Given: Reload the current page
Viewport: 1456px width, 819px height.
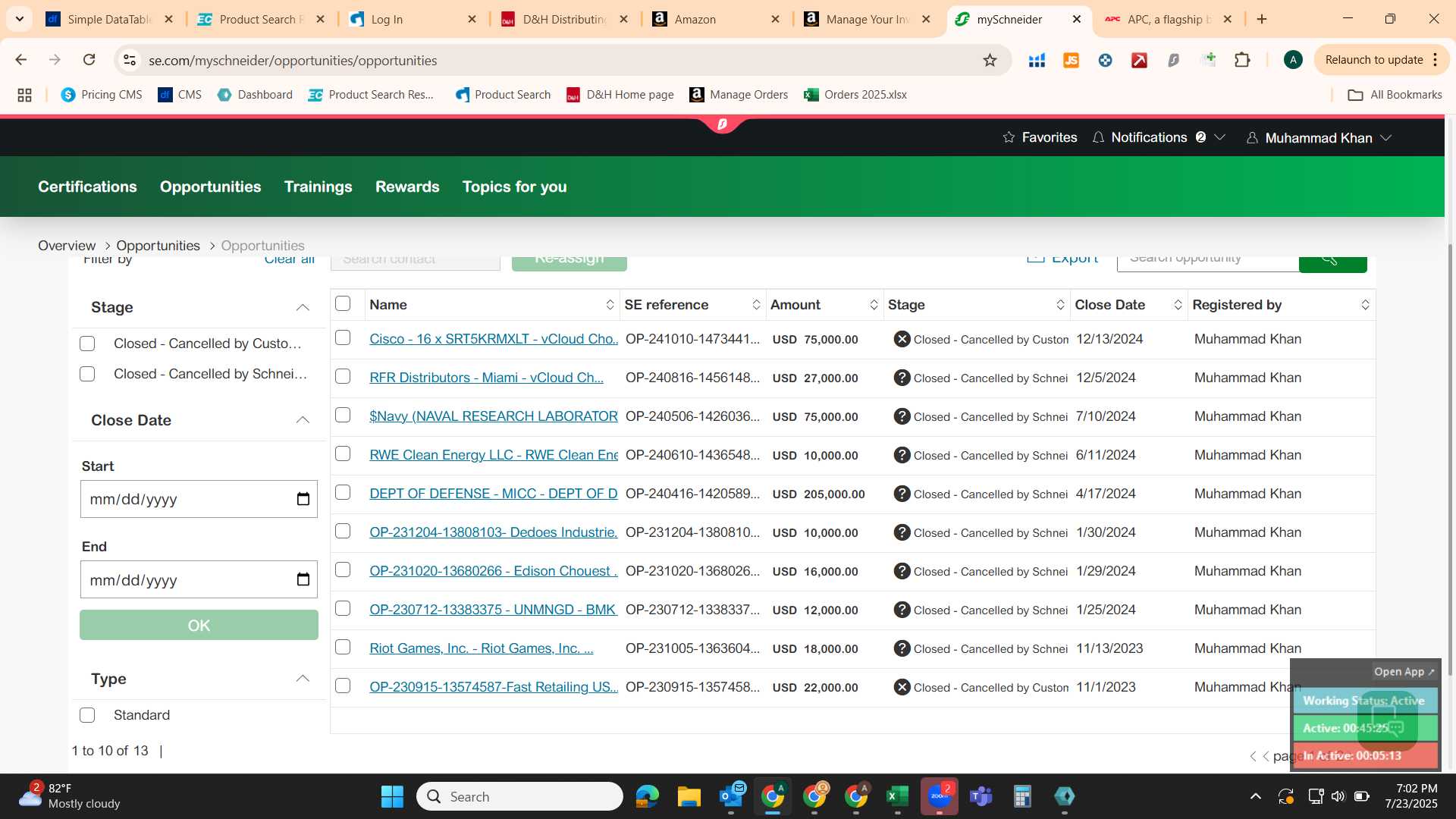Looking at the screenshot, I should point(89,60).
